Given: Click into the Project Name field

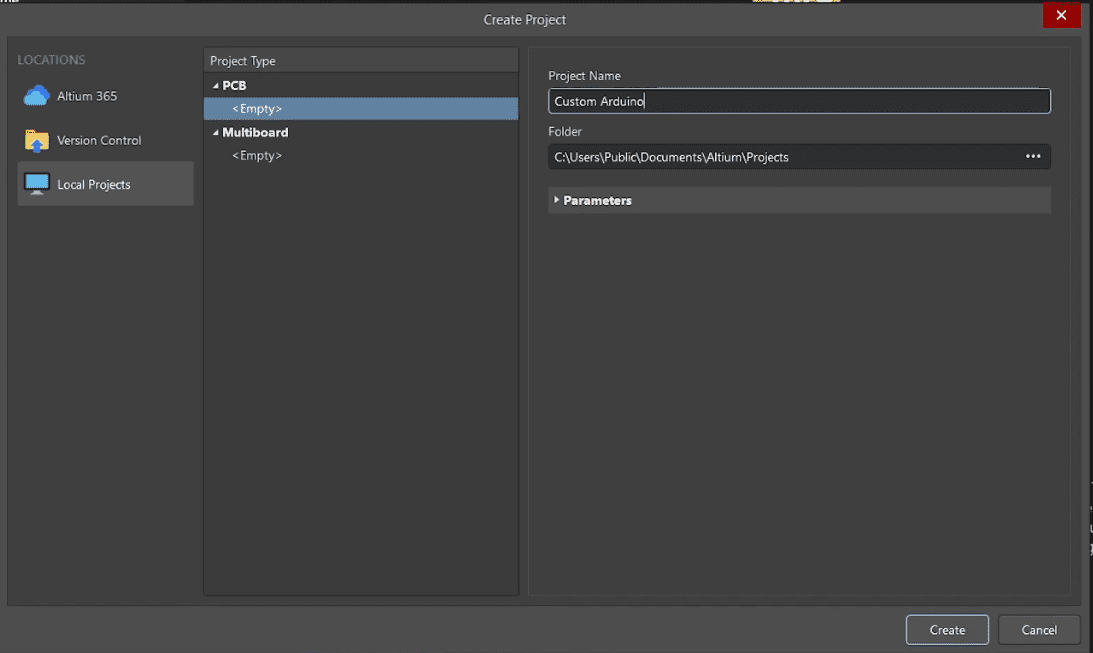Looking at the screenshot, I should 799,102.
